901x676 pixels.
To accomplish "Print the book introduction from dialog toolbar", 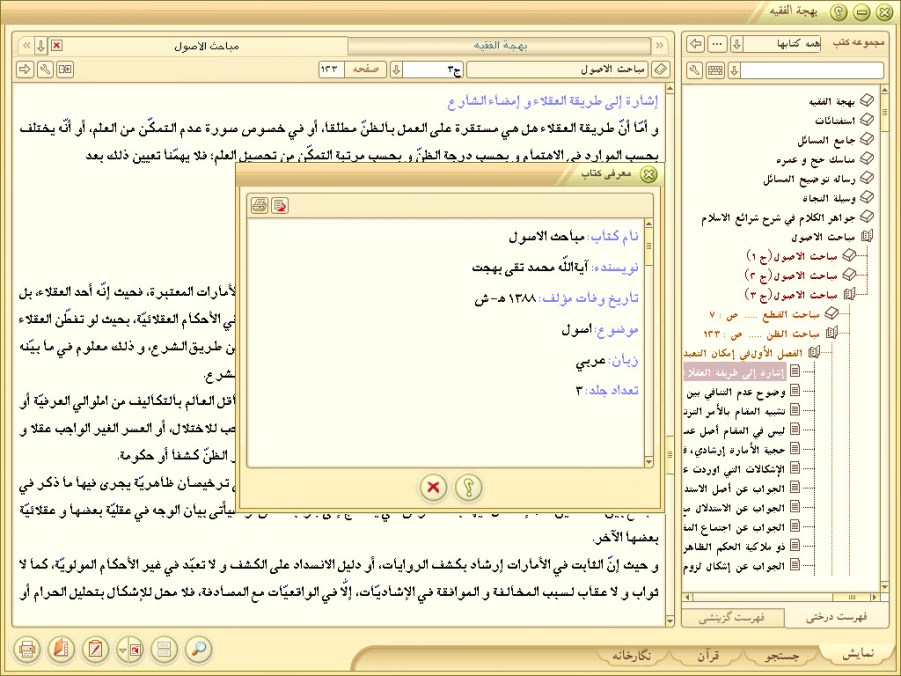I will tap(260, 205).
